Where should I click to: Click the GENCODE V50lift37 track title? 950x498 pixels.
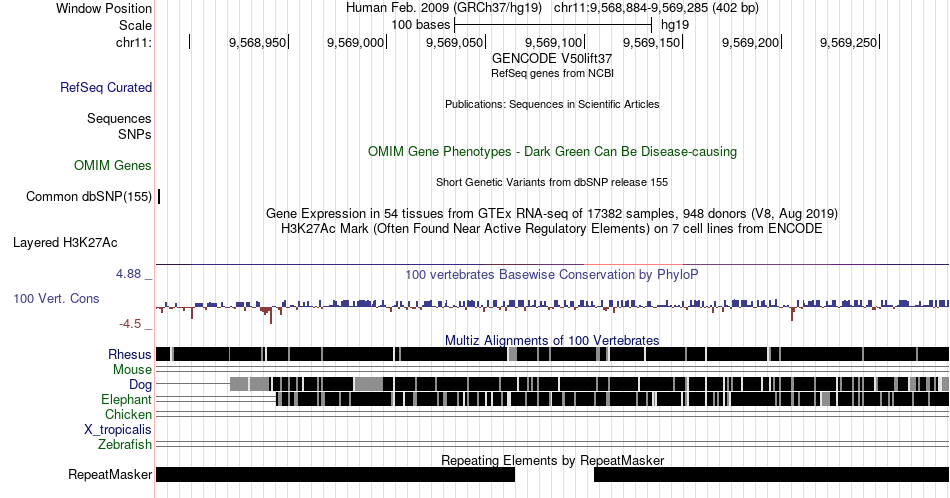(552, 58)
